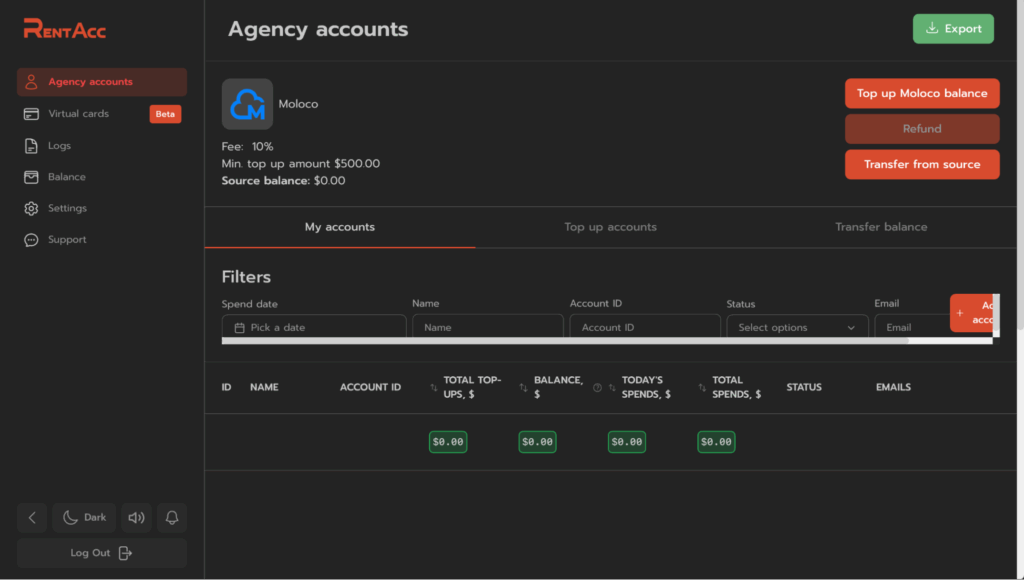Switch to the My accounts tab
This screenshot has width=1024, height=580.
coord(340,227)
